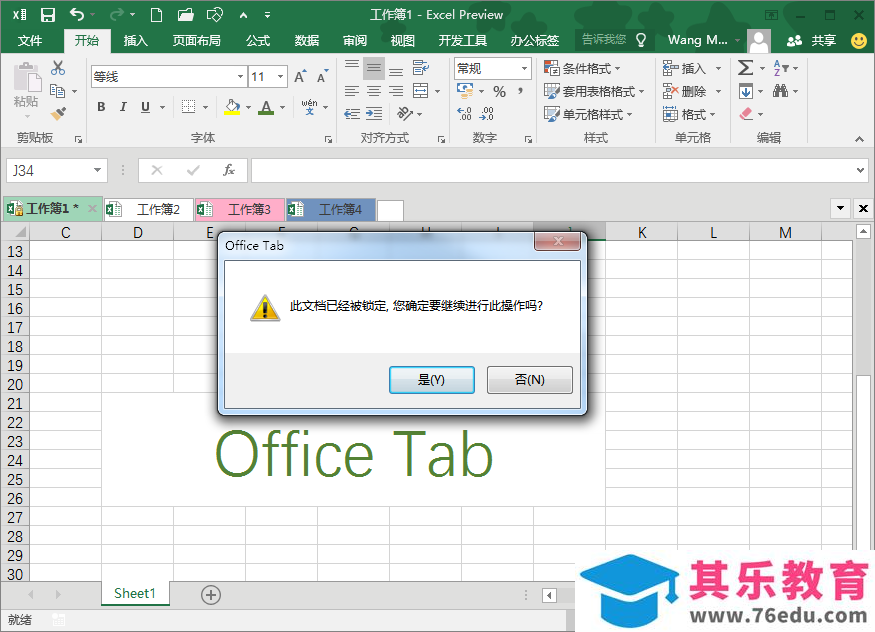Screen dimensions: 875x632
Task: Expand the formula bar chevron
Action: click(x=860, y=170)
